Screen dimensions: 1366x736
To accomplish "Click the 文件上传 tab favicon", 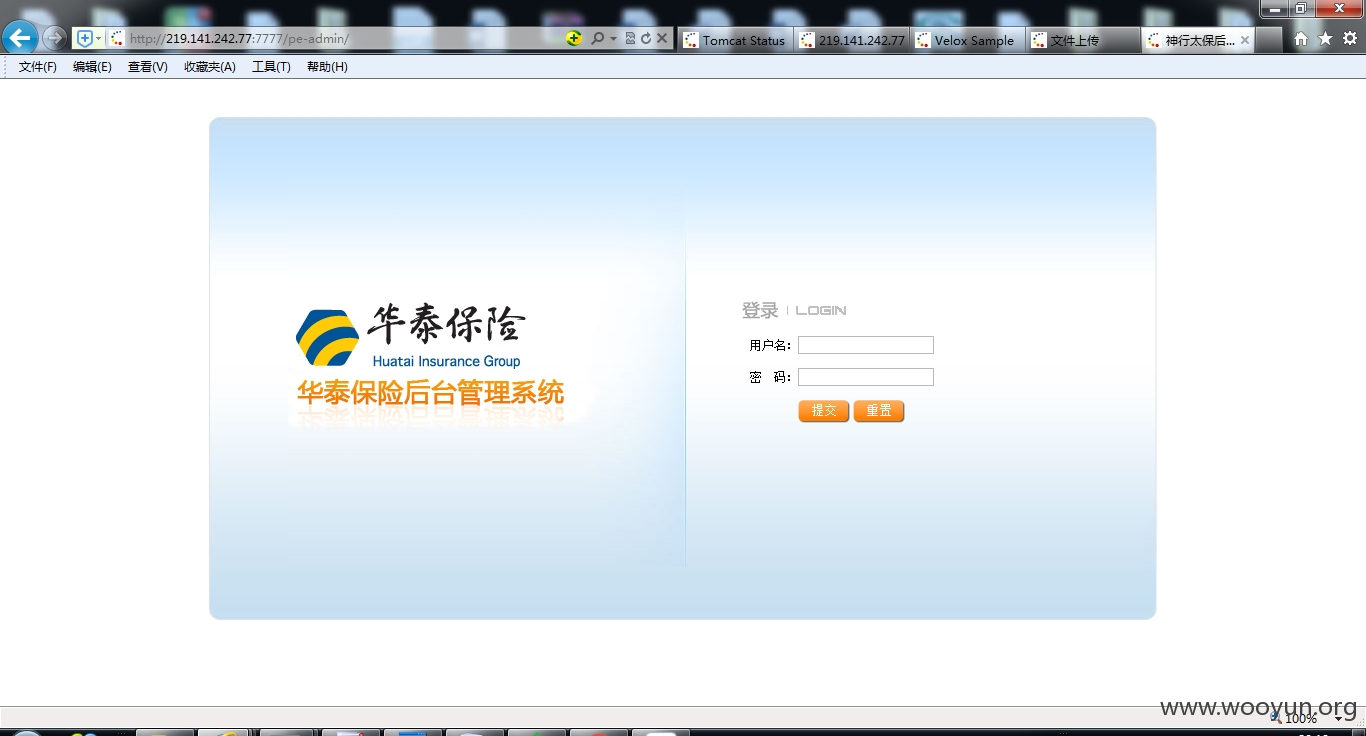I will coord(1039,40).
